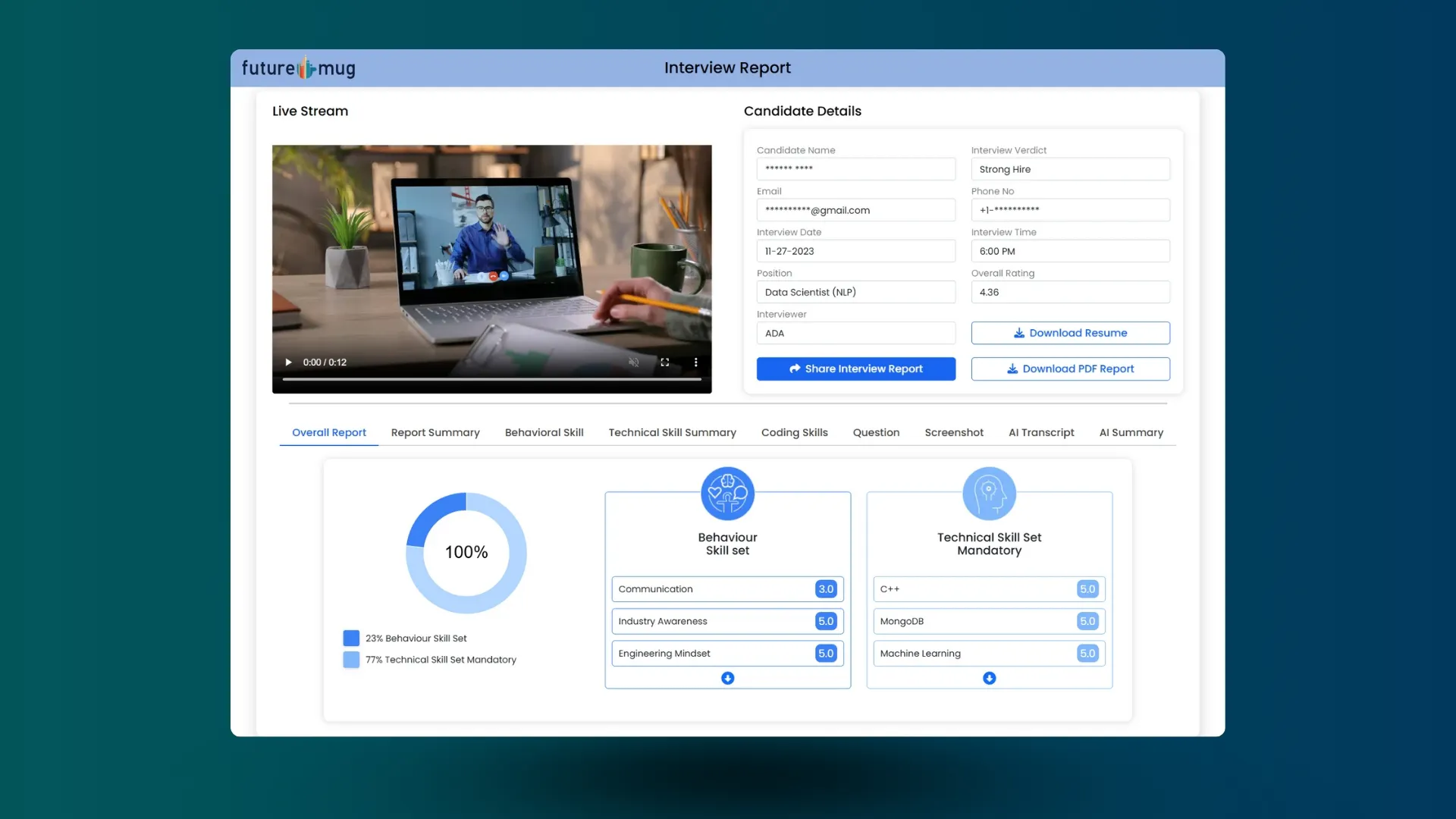Click Engineering Mindset score badge 5.0

pos(826,653)
